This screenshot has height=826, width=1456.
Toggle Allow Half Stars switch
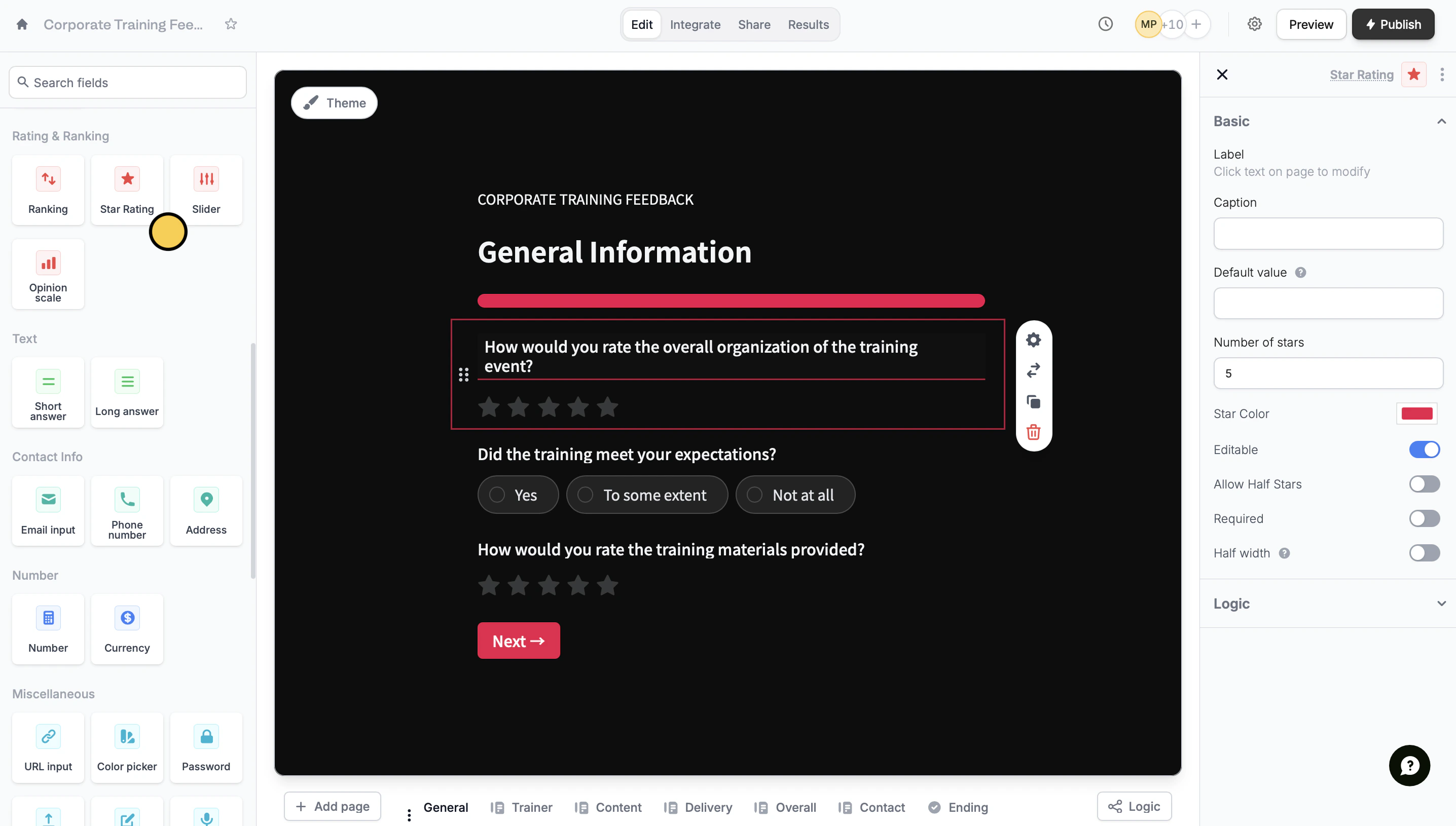(x=1424, y=484)
